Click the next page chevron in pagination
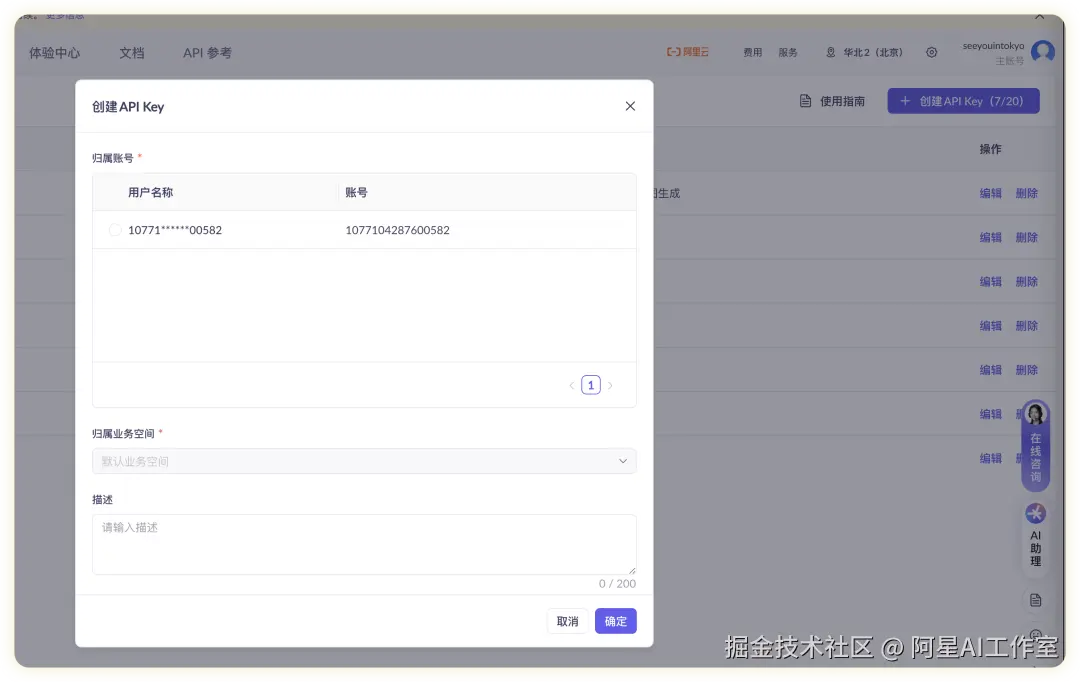Image resolution: width=1080 pixels, height=682 pixels. pos(610,384)
